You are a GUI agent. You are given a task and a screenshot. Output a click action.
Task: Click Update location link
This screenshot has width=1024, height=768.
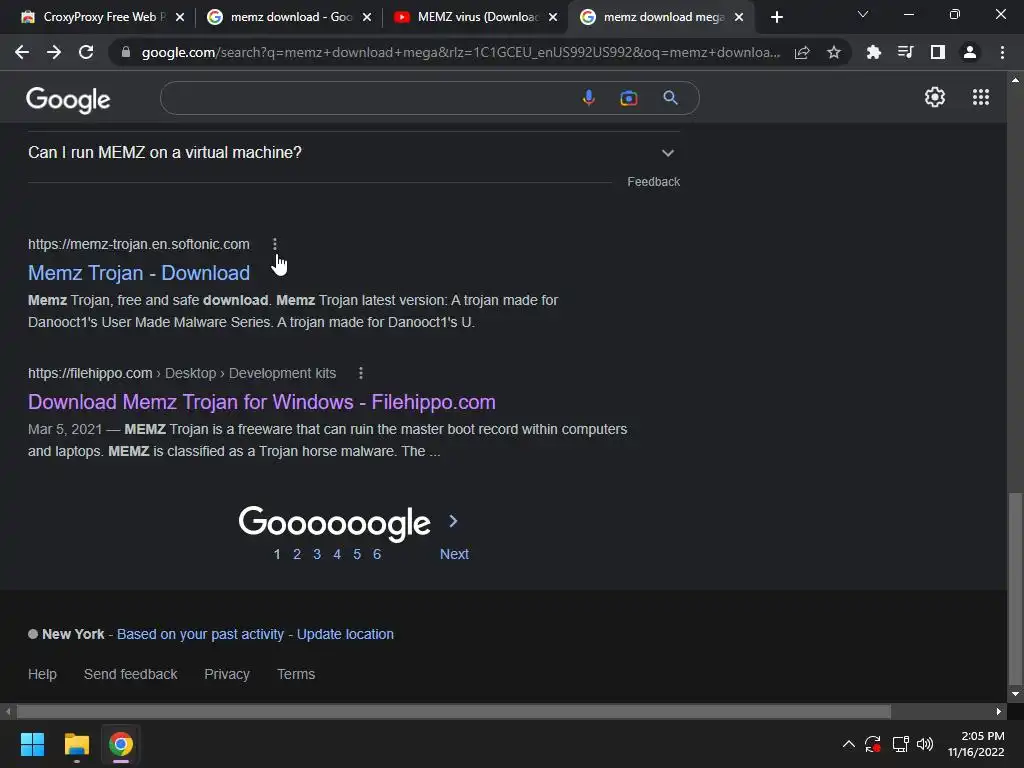pos(345,634)
